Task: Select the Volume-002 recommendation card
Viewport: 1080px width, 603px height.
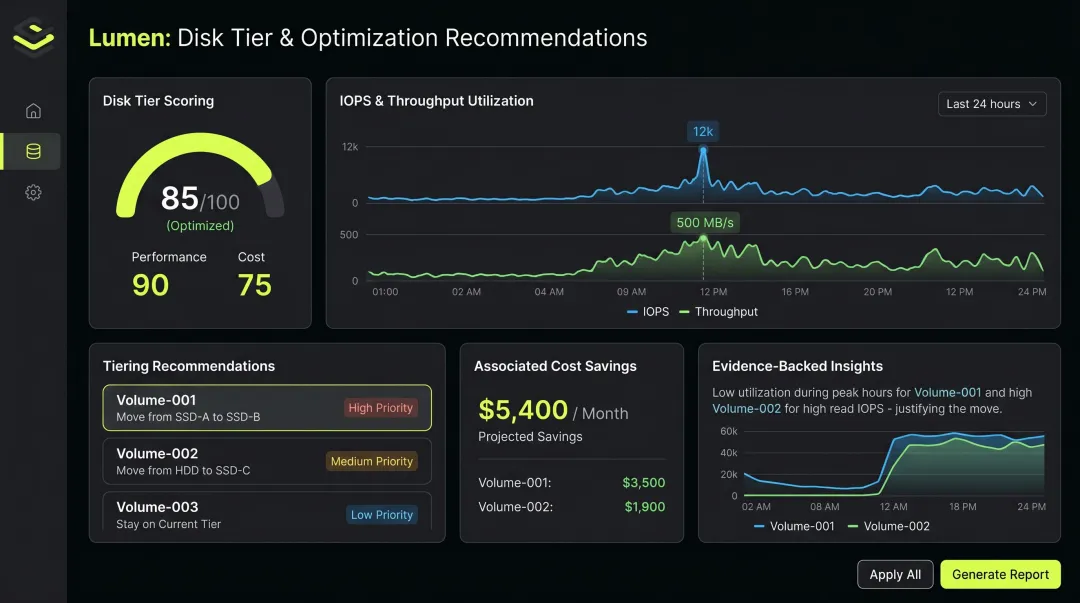Action: 267,461
